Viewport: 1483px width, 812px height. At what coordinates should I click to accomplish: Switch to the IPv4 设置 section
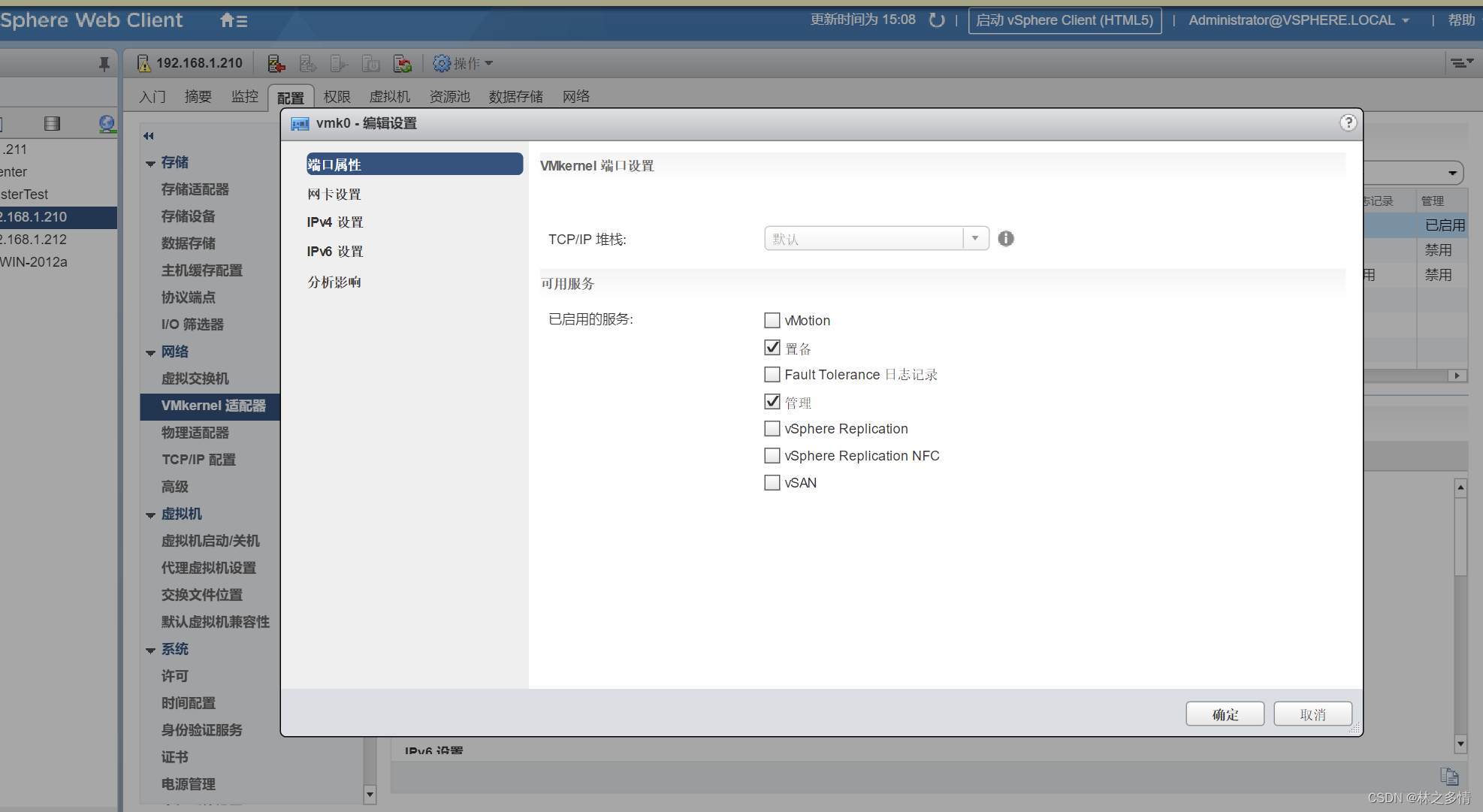coord(335,222)
